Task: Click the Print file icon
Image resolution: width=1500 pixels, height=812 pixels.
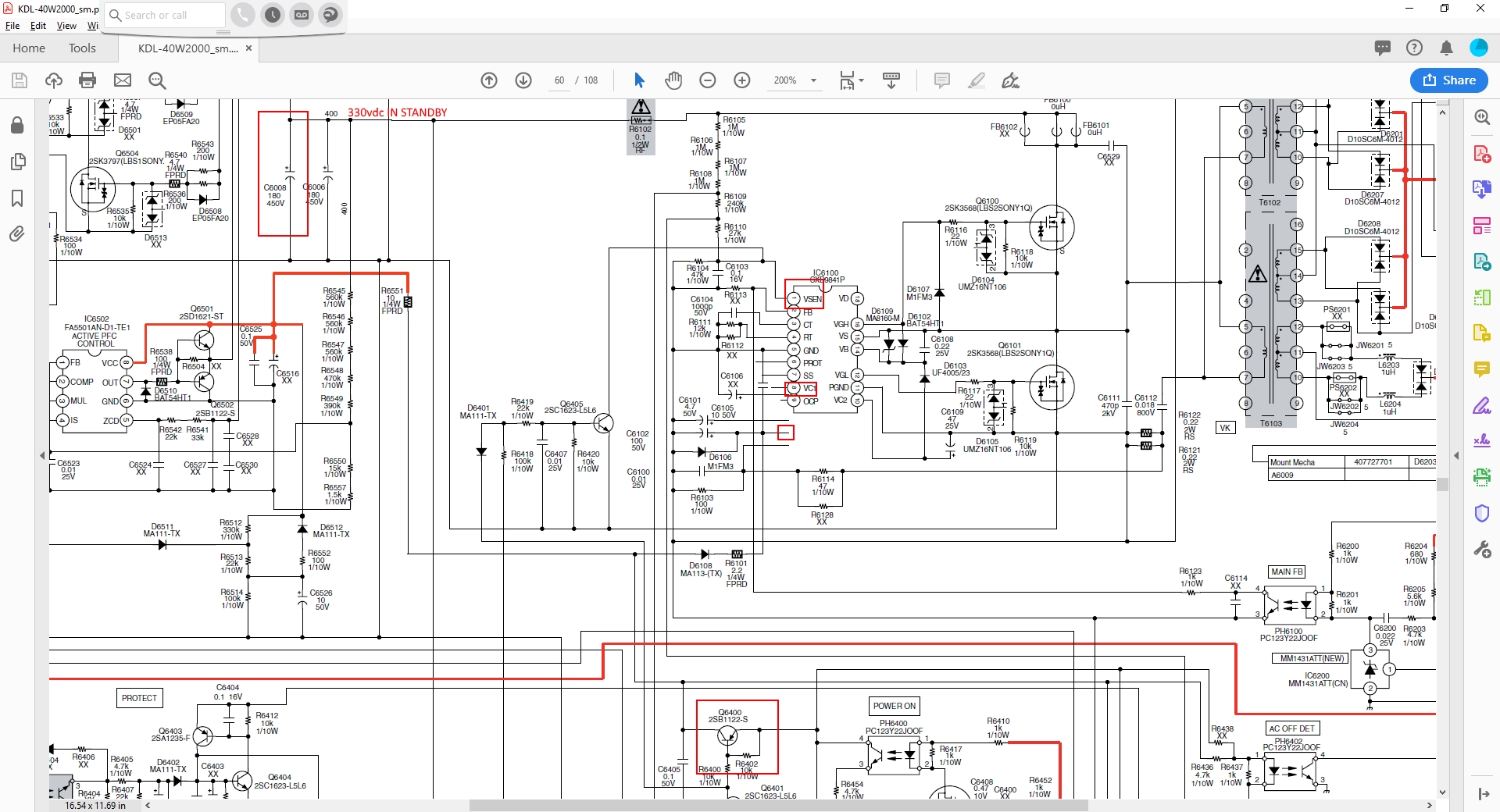Action: (x=87, y=80)
